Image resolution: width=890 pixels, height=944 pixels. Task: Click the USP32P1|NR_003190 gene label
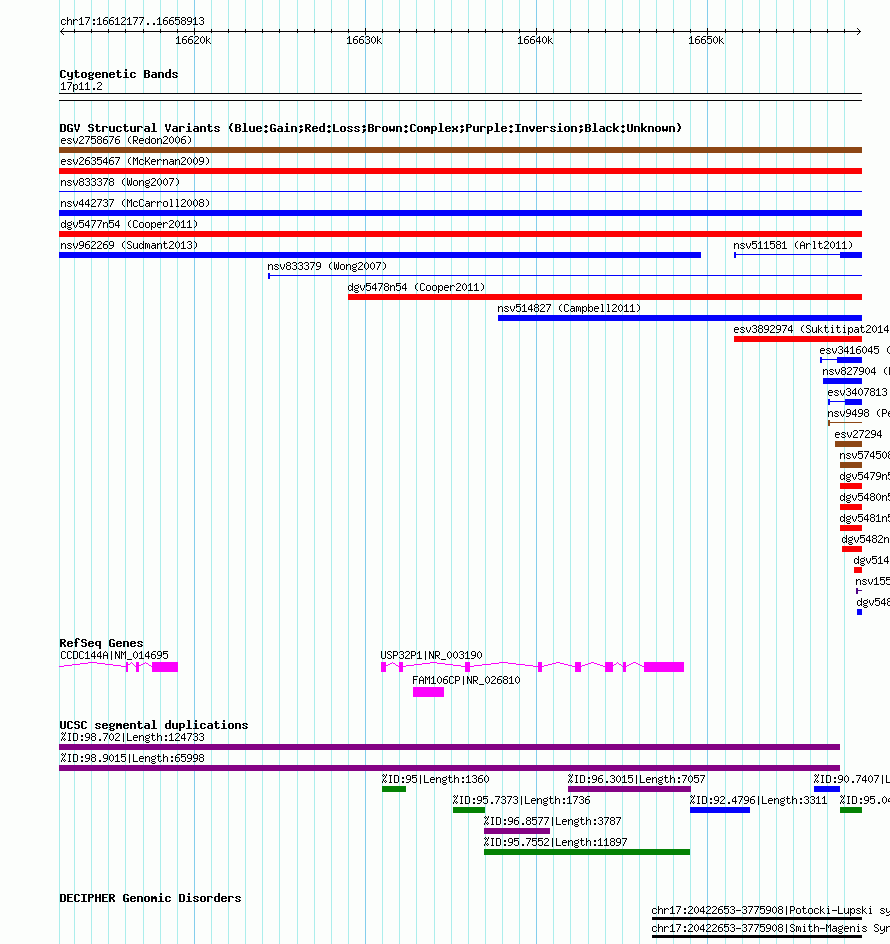(x=431, y=655)
